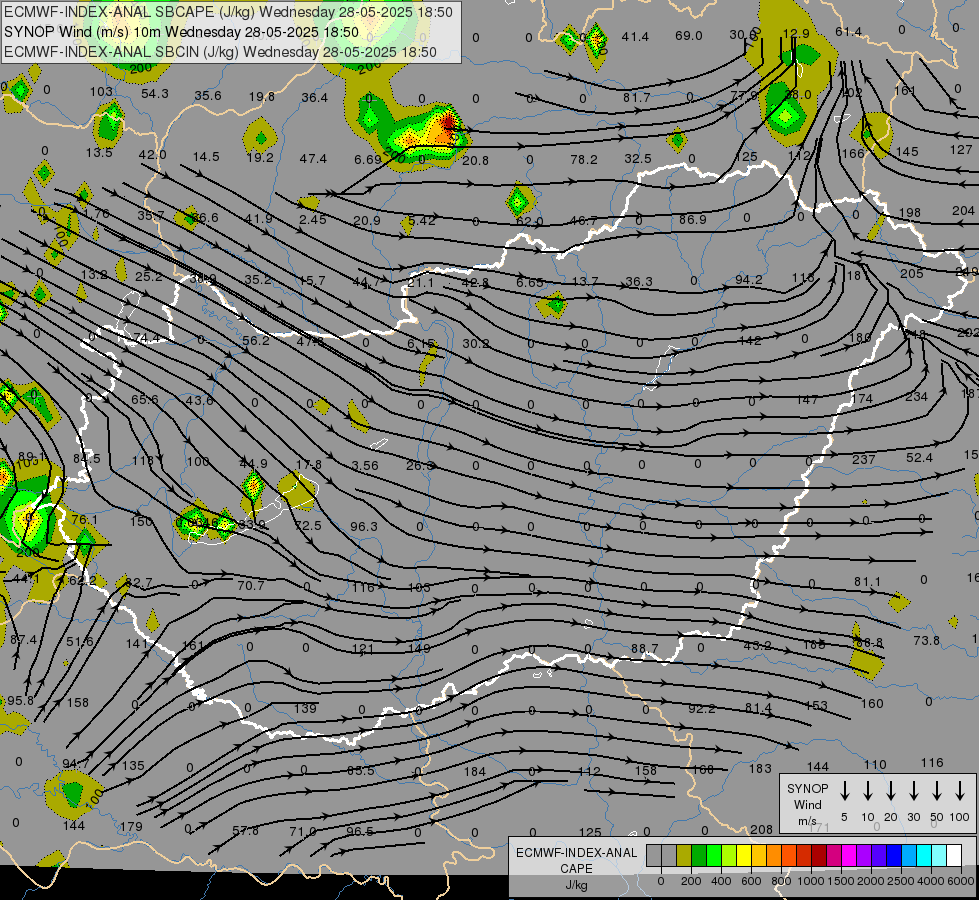
Task: Click the 208 value on the map
Action: [762, 829]
